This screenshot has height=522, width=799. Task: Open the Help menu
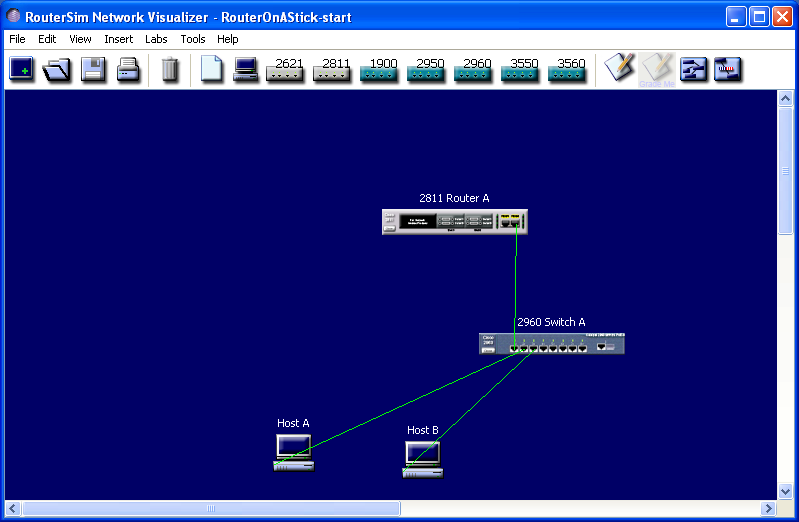[x=227, y=39]
